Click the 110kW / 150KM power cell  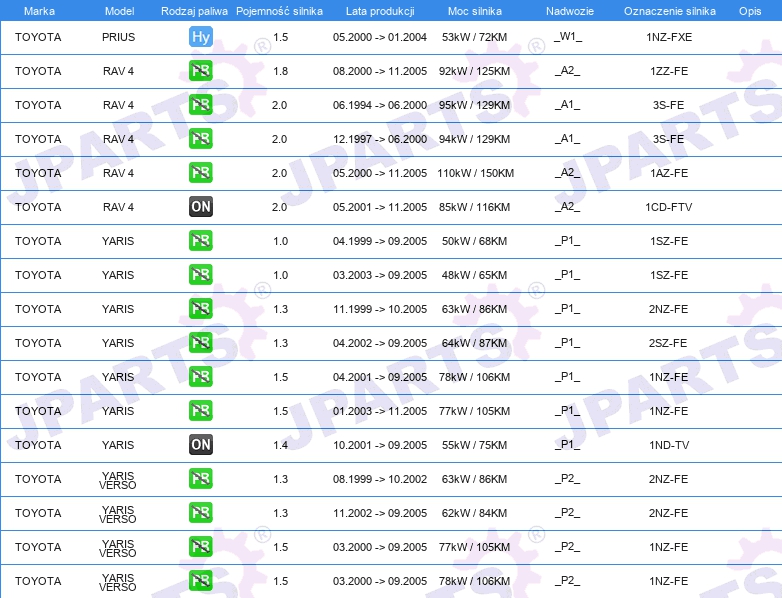tap(475, 173)
